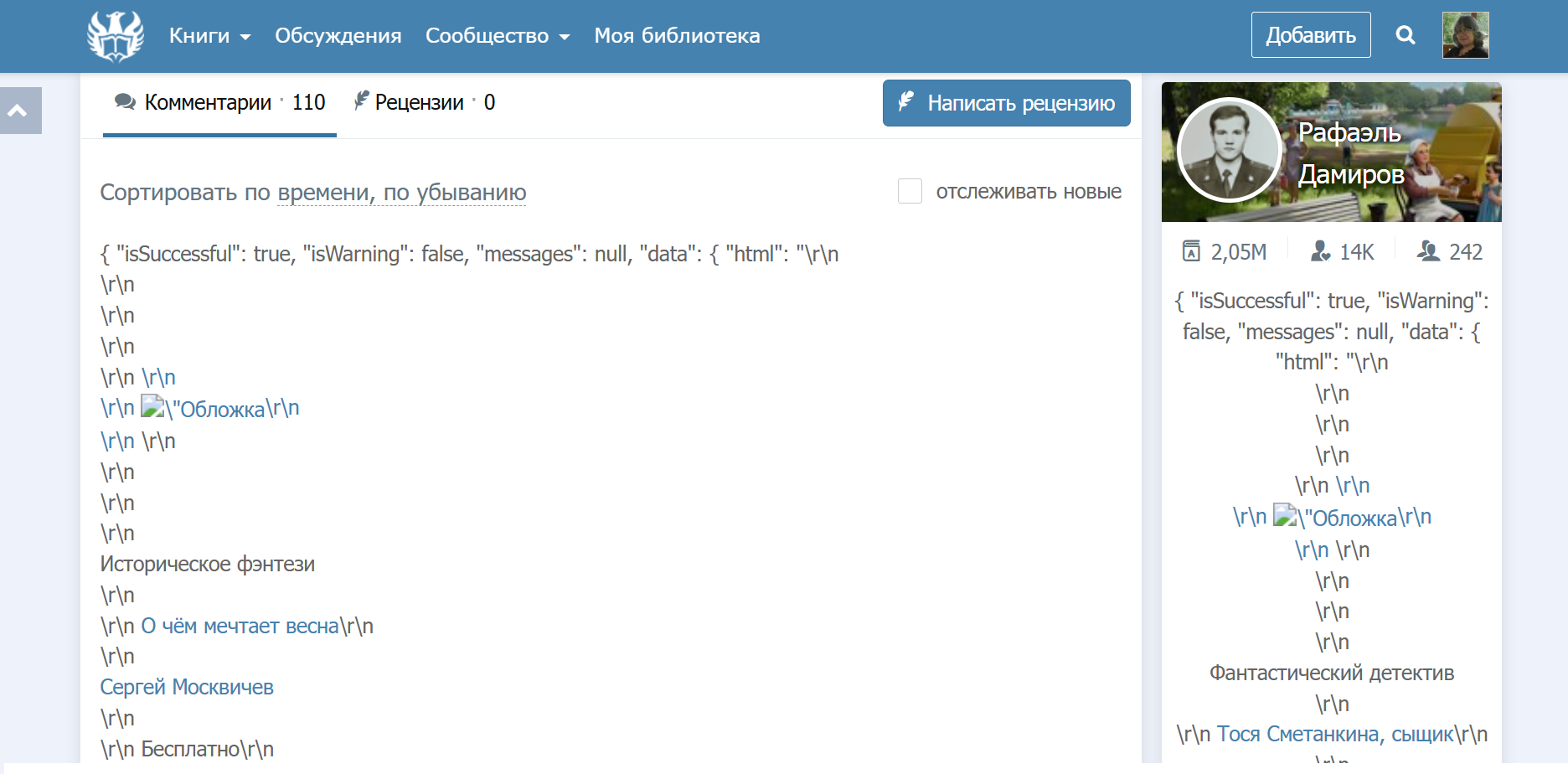Click the Написать рецензию button
Viewport: 1568px width, 774px height.
pos(1006,103)
